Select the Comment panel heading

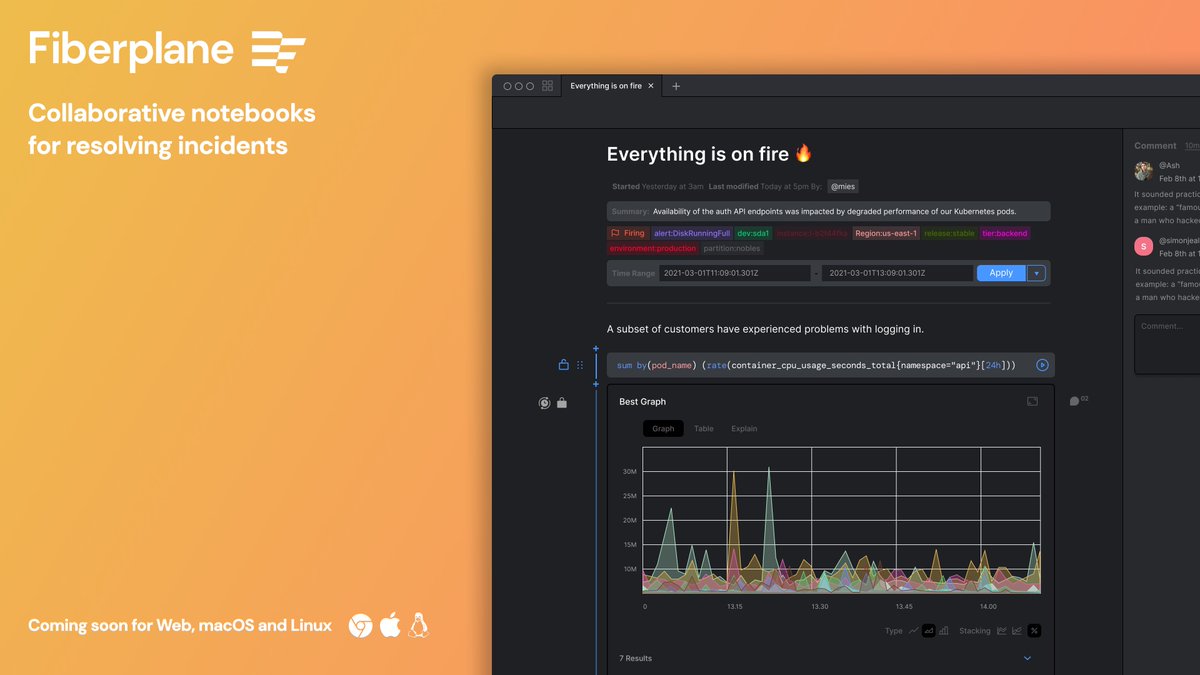click(x=1155, y=146)
